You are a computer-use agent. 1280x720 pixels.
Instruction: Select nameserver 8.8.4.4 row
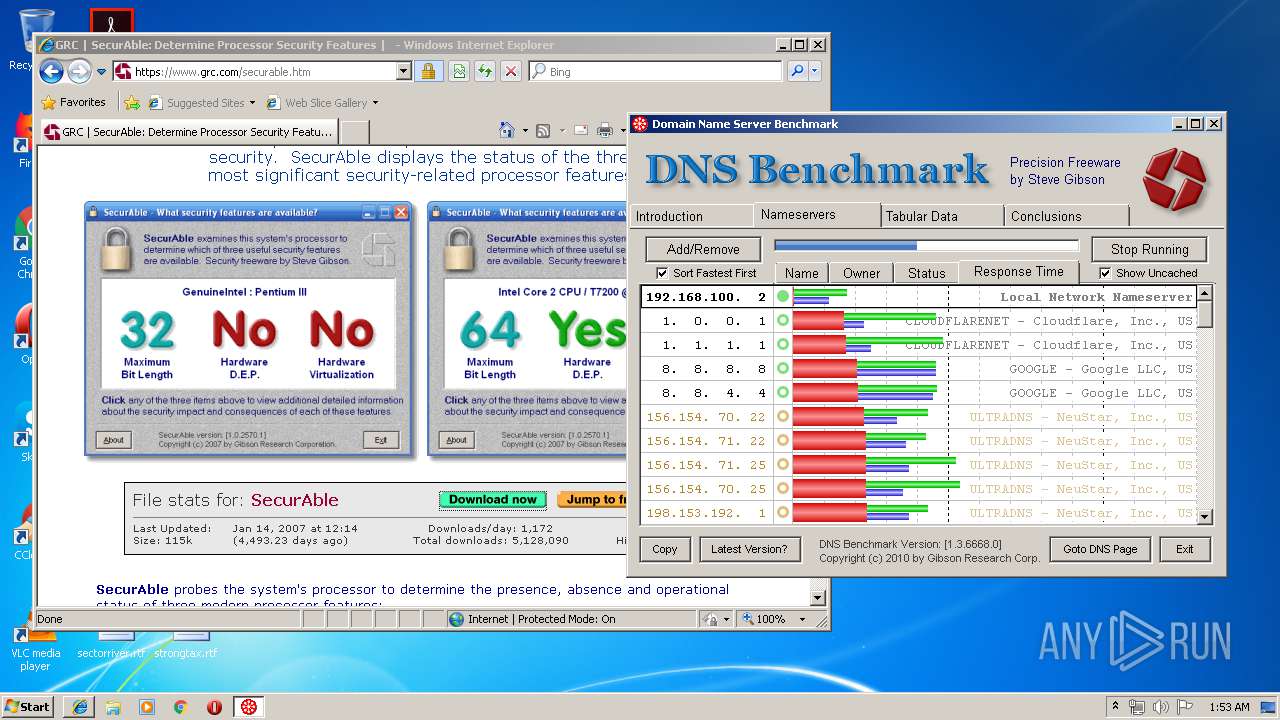coord(918,393)
